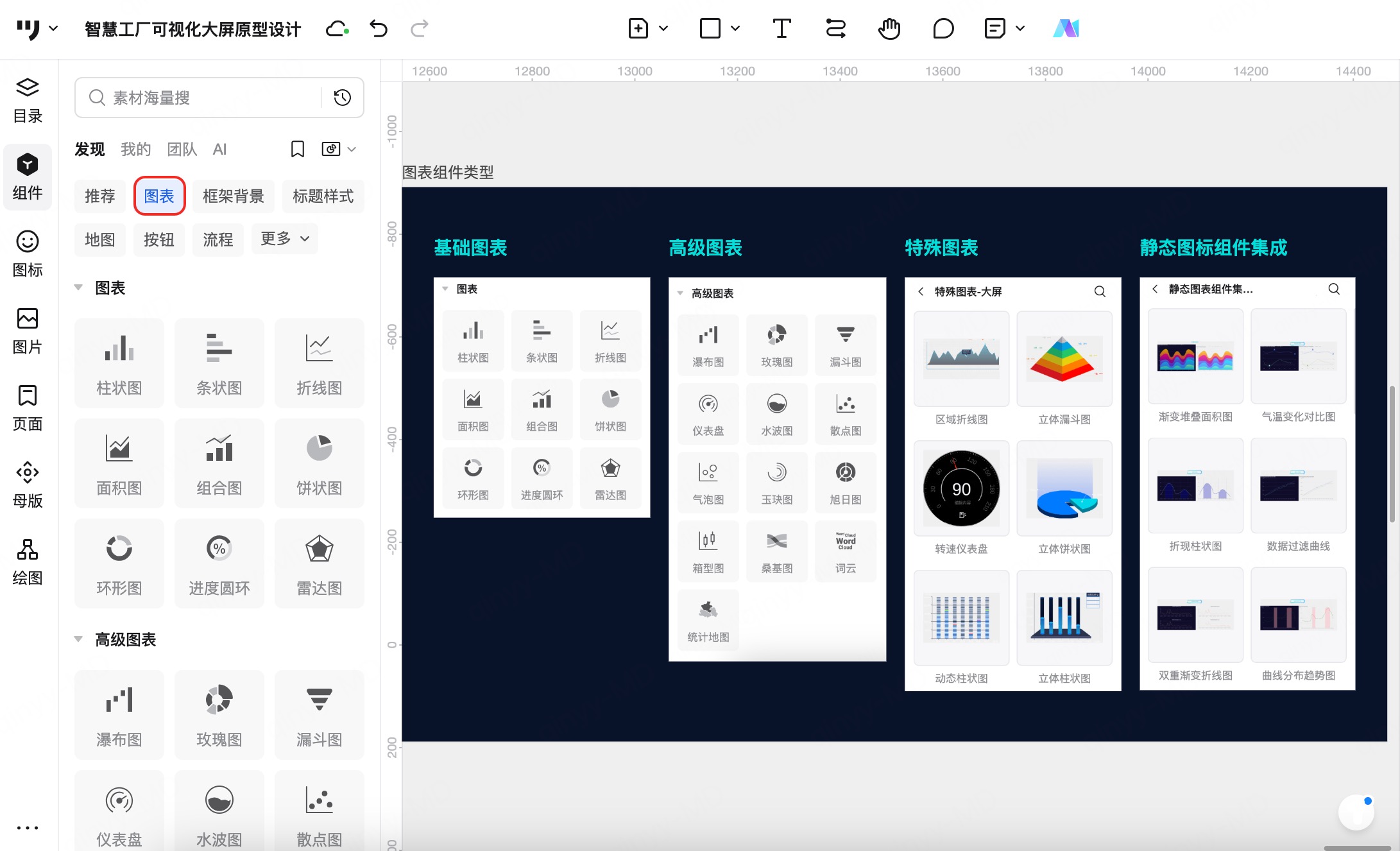The height and width of the screenshot is (851, 1400).
Task: Click the undo arrow
Action: (x=379, y=29)
